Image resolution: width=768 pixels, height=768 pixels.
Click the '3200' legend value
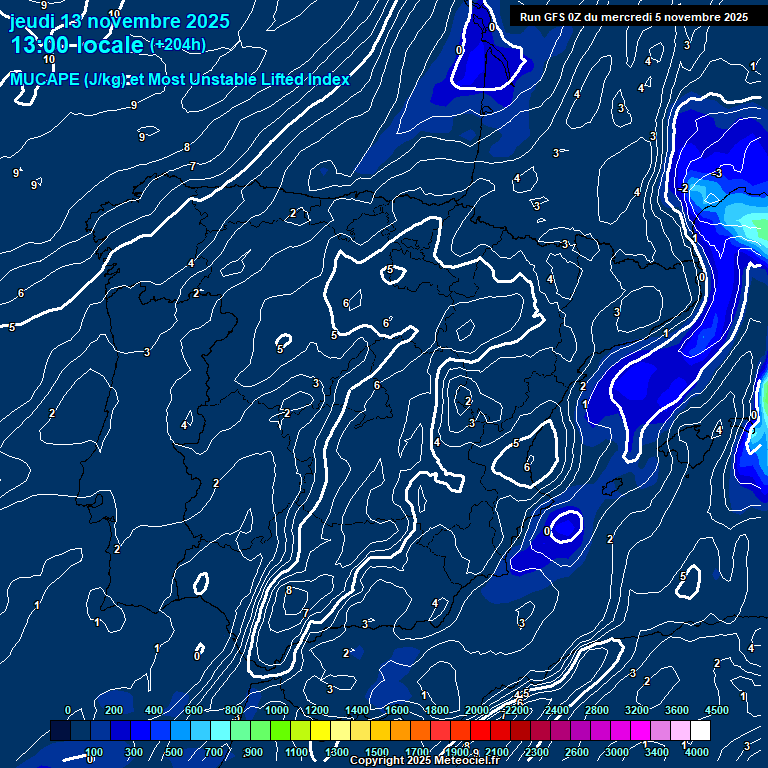point(637,710)
